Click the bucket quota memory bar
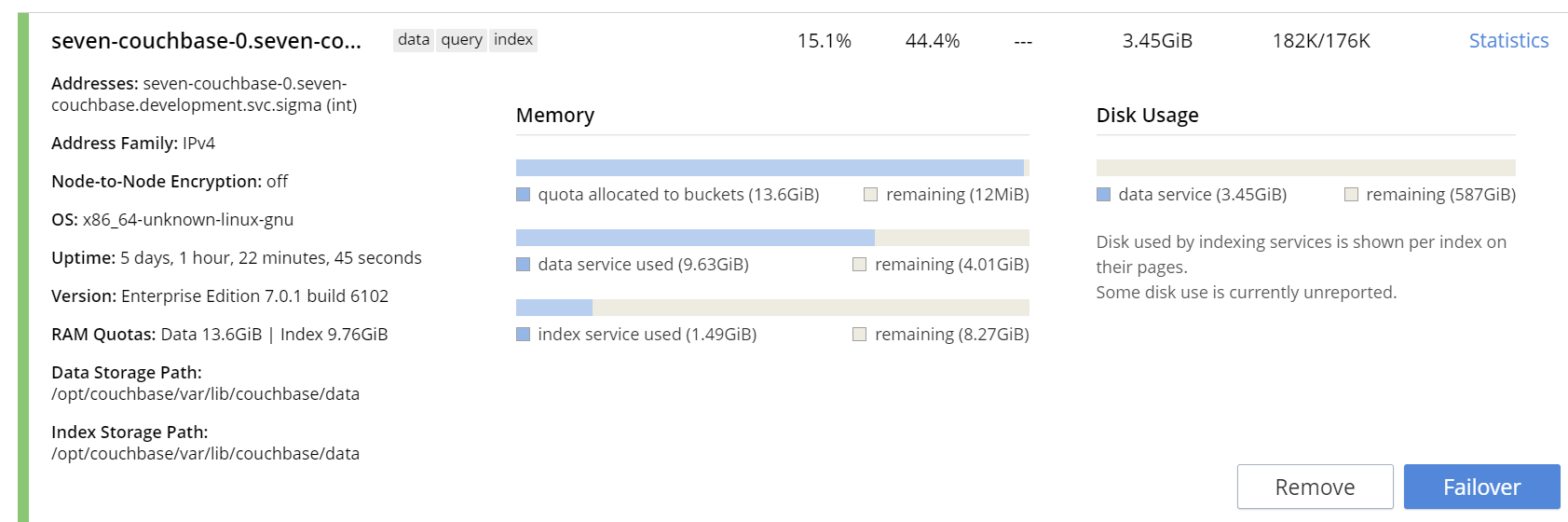This screenshot has height=522, width=1568. click(x=770, y=168)
